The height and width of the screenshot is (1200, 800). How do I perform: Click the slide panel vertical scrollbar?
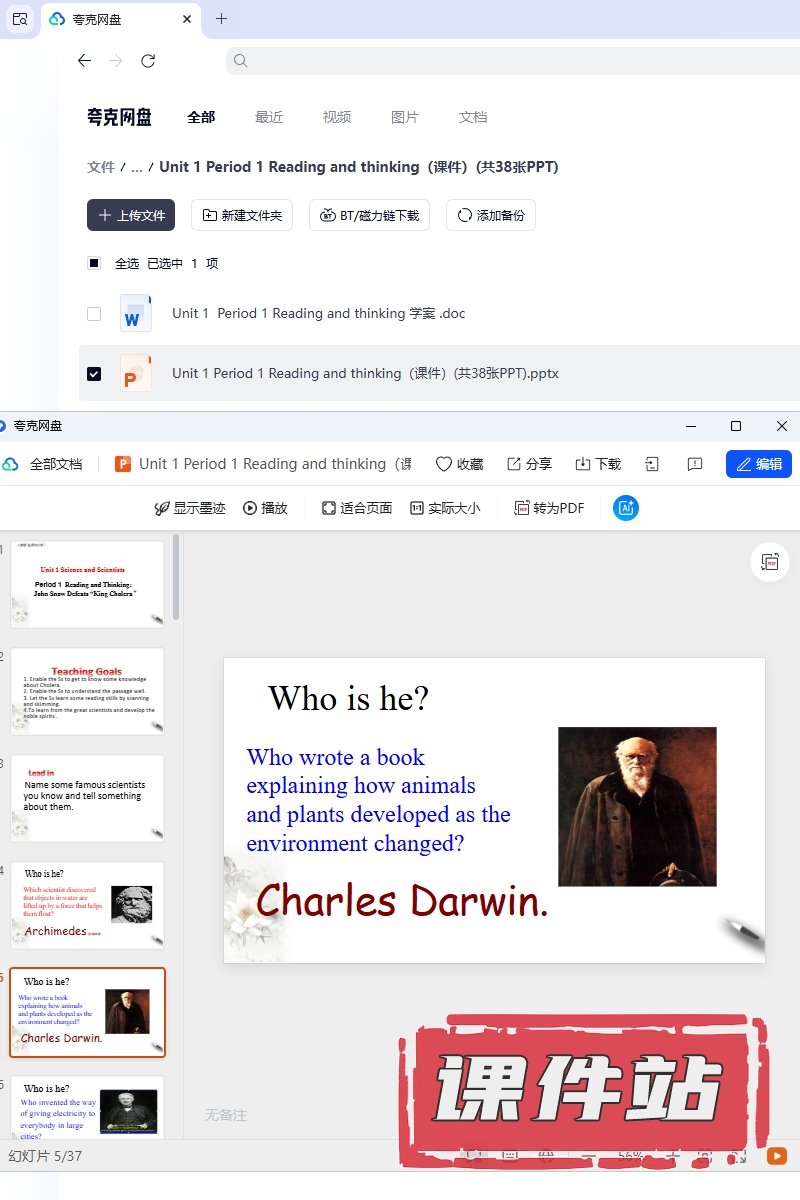coord(177,577)
